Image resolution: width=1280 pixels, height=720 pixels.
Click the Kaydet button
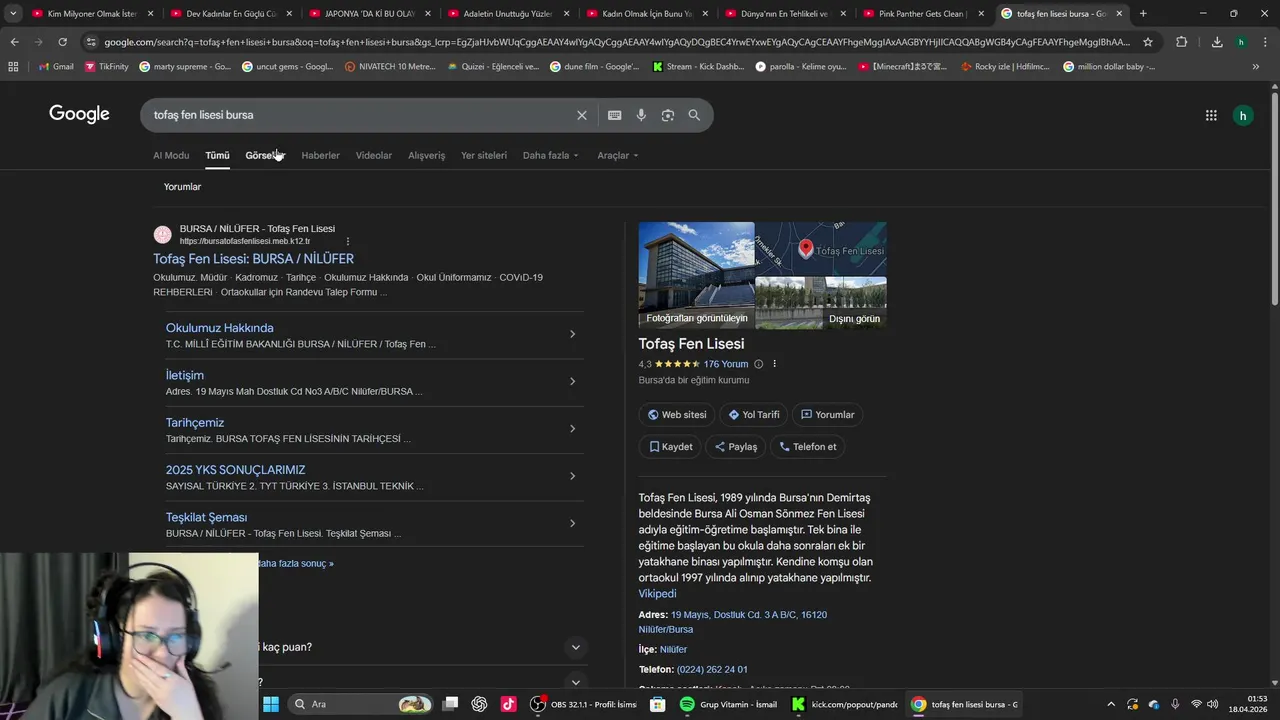[x=670, y=447]
